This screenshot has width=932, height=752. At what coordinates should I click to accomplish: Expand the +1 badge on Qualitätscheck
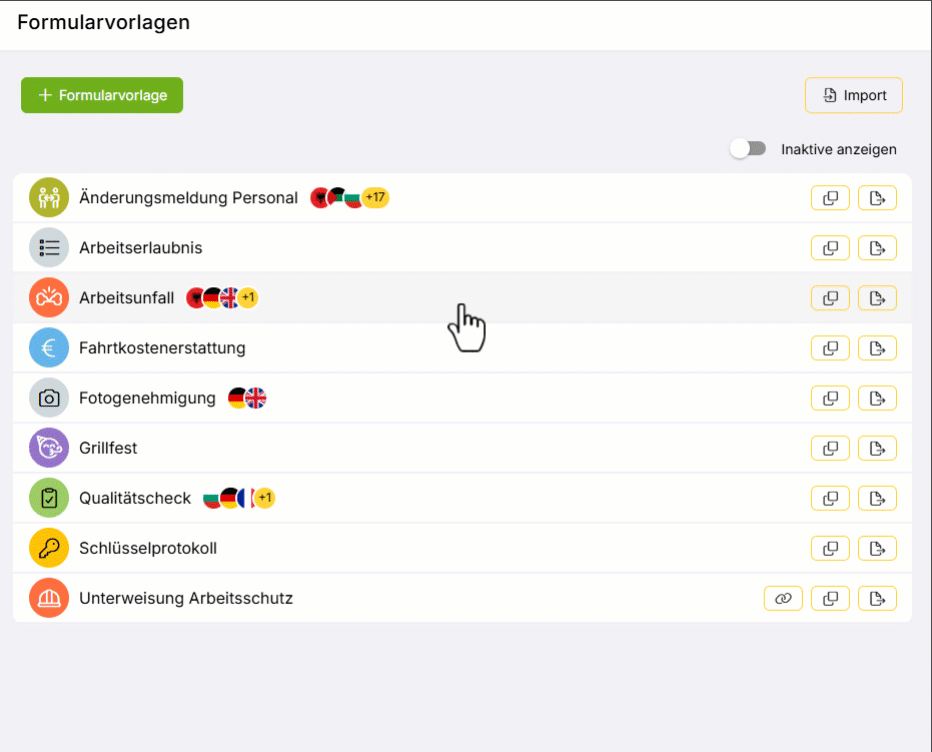click(x=265, y=498)
